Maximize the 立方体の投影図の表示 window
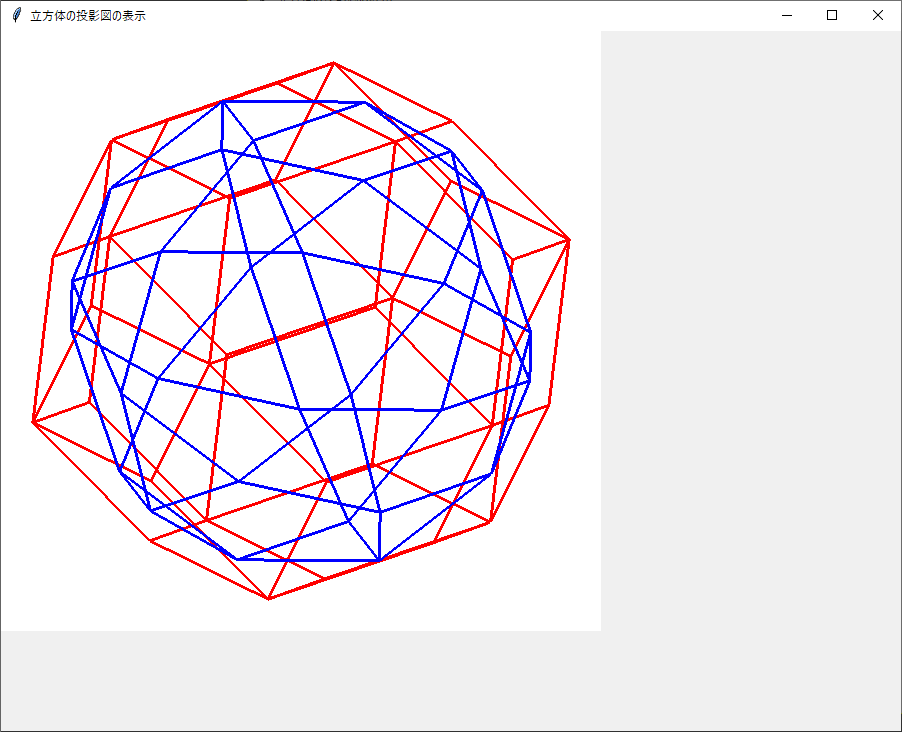902x732 pixels. 832,16
